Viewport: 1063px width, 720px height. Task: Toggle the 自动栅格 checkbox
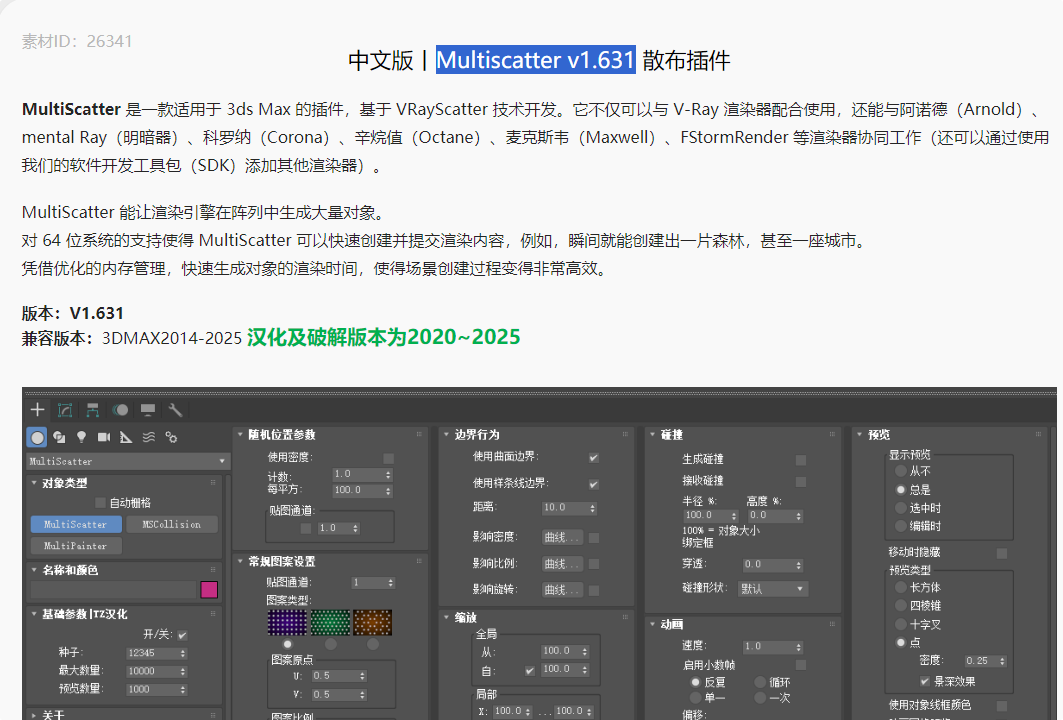[x=100, y=502]
